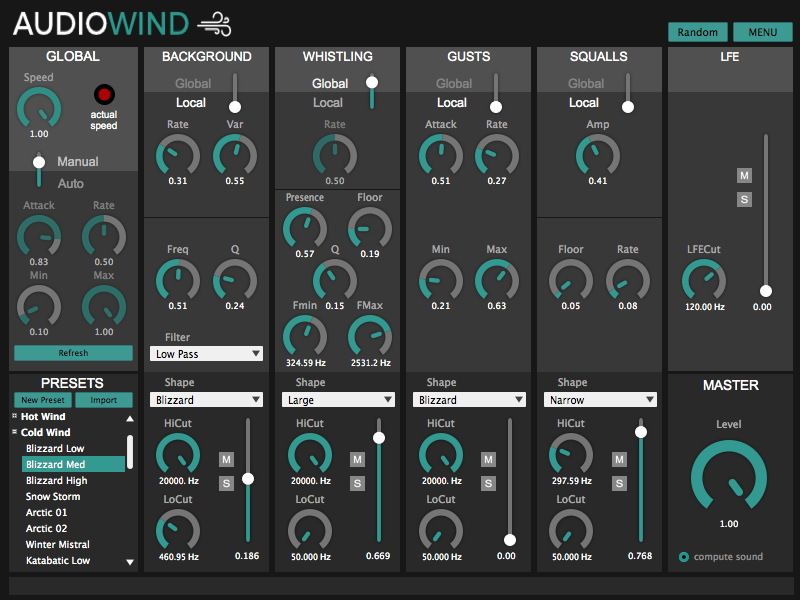Click the Squalls HiCut knob

pyautogui.click(x=570, y=455)
